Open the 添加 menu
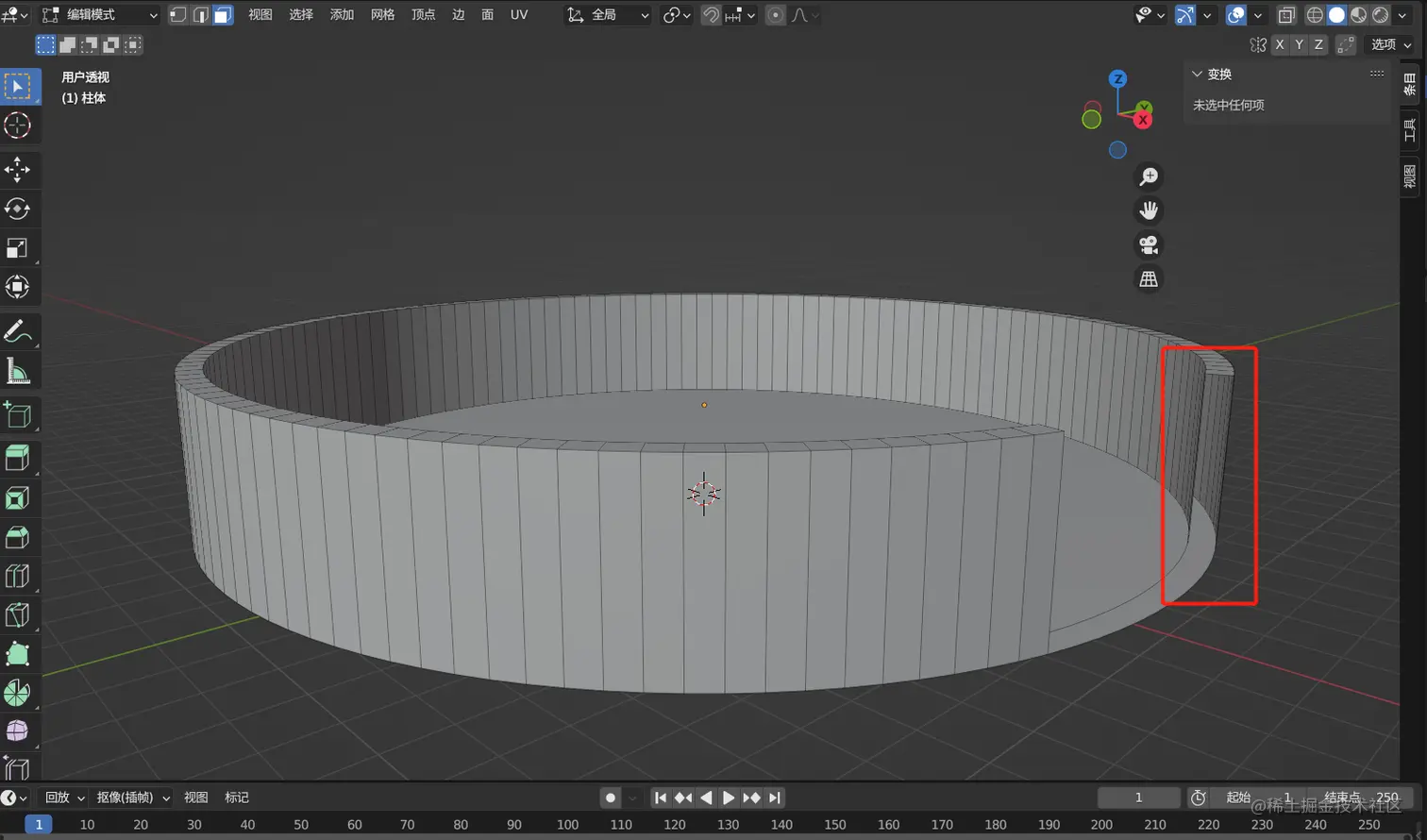The image size is (1427, 840). [x=342, y=14]
